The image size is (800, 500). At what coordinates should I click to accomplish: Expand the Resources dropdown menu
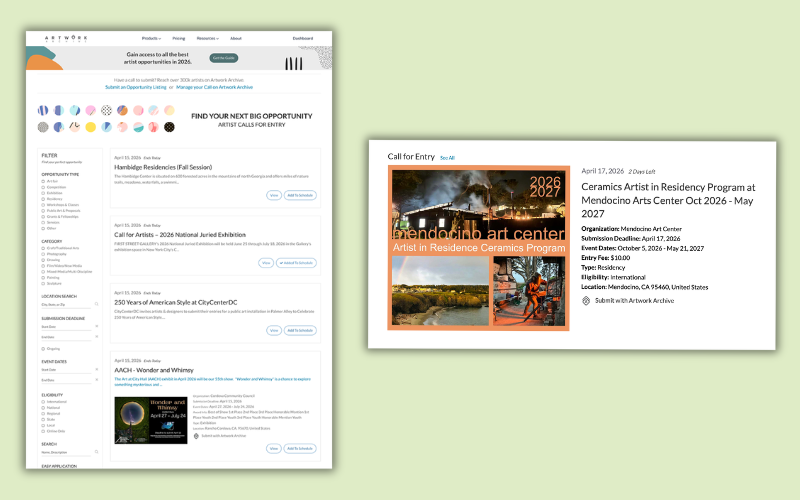(208, 38)
